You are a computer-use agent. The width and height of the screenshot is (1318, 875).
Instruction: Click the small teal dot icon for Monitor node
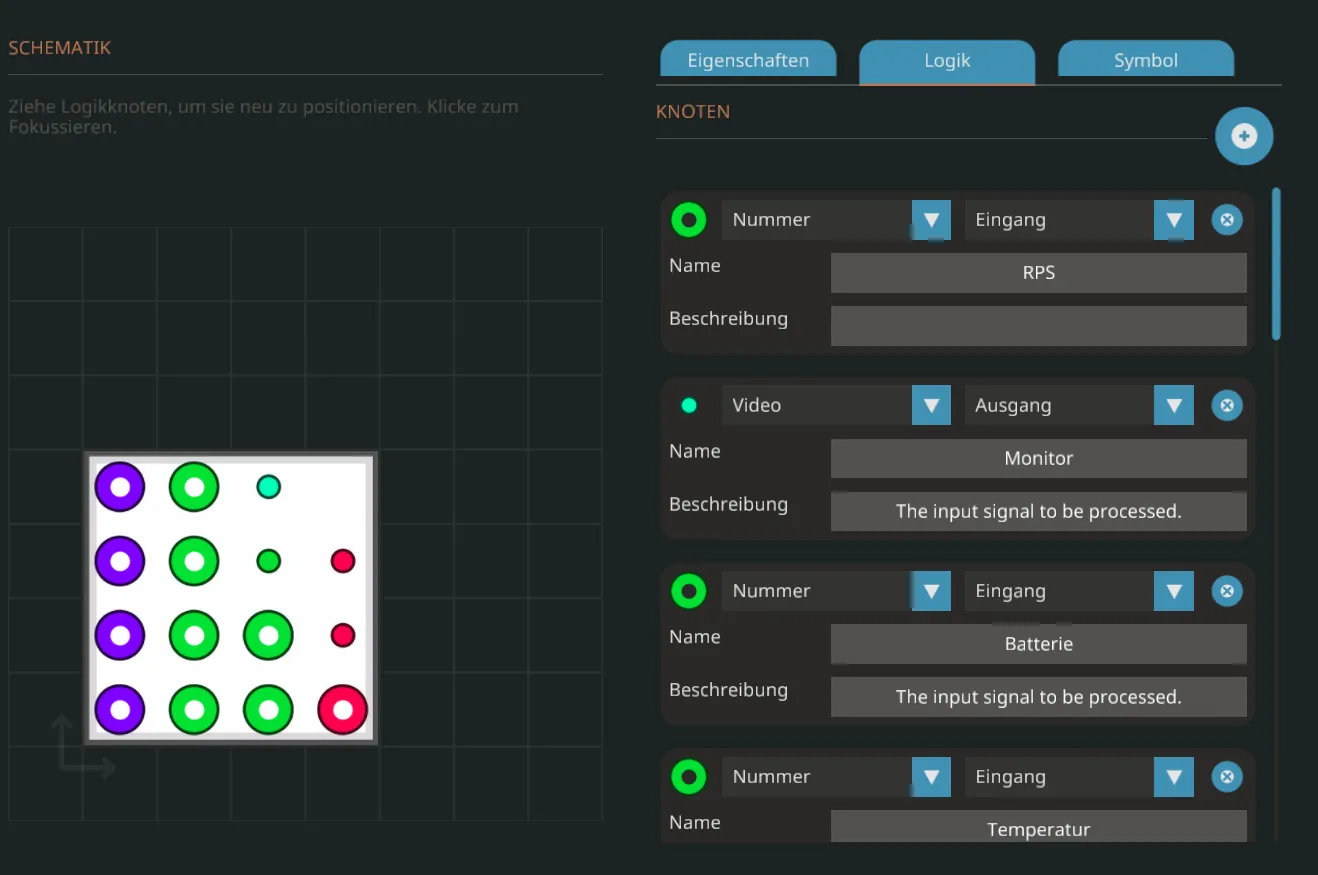click(x=688, y=405)
